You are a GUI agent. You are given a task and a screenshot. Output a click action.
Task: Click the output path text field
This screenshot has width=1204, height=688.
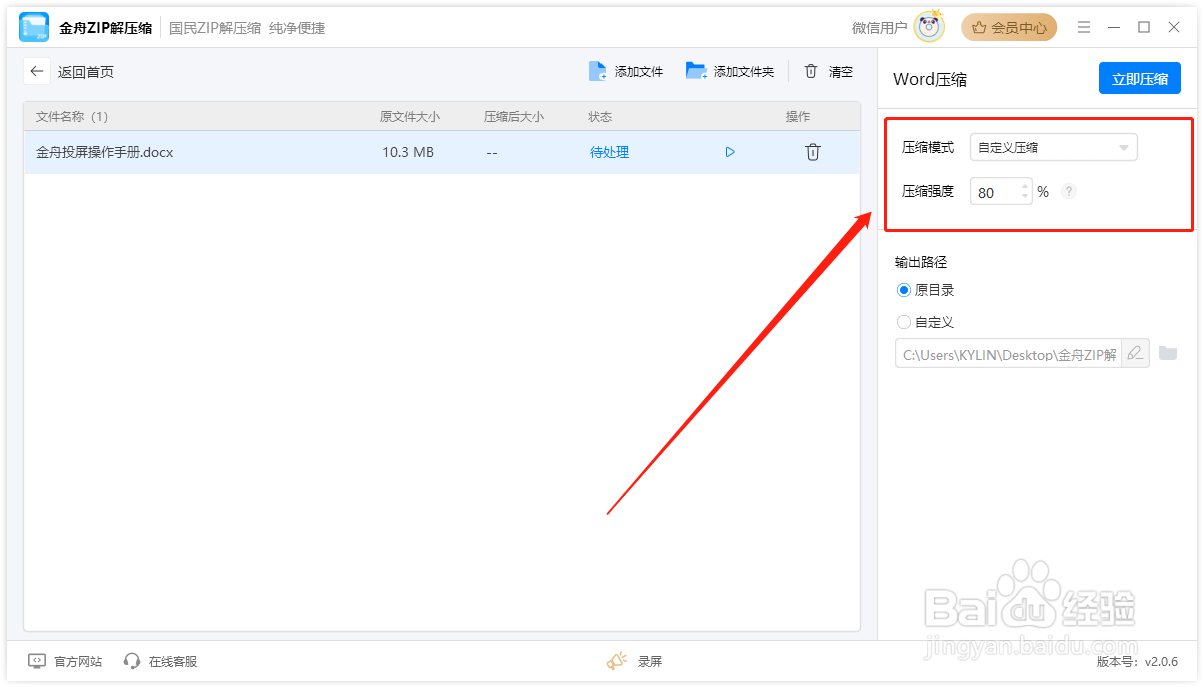(x=1010, y=353)
